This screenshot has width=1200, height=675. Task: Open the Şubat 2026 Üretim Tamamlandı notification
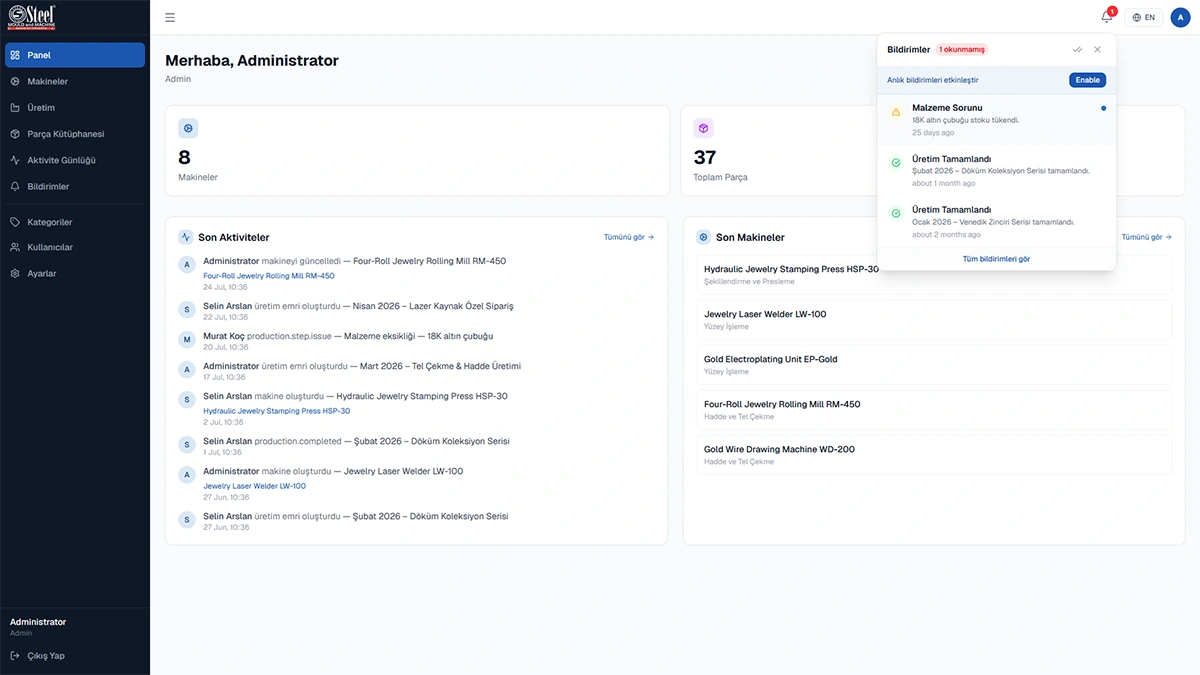996,171
